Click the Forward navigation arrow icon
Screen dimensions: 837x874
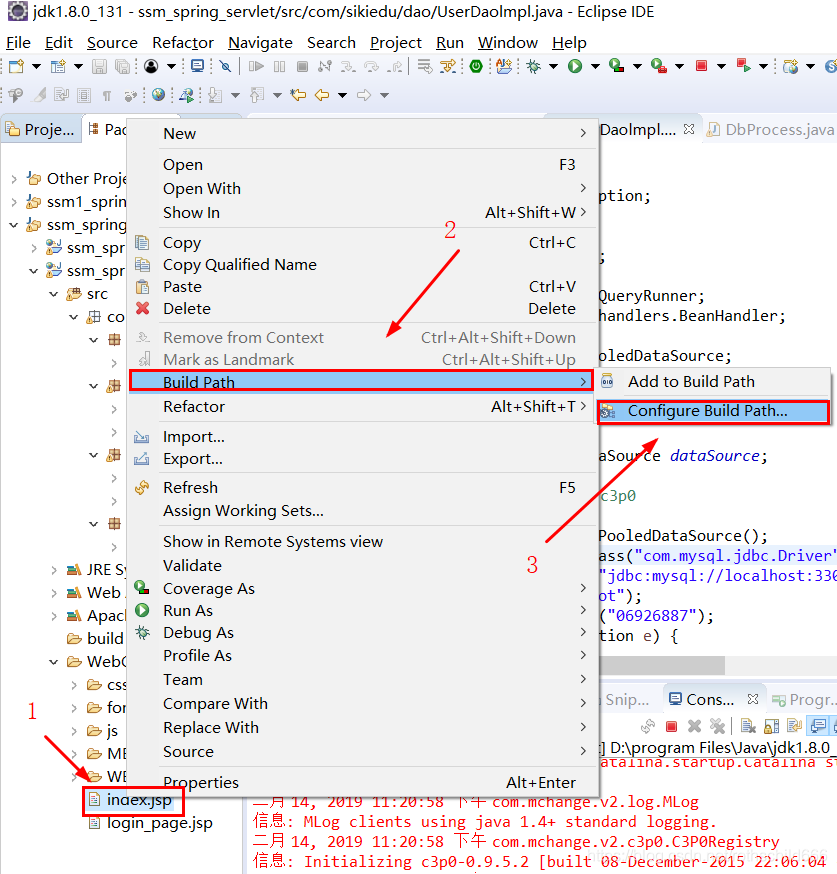(x=364, y=95)
